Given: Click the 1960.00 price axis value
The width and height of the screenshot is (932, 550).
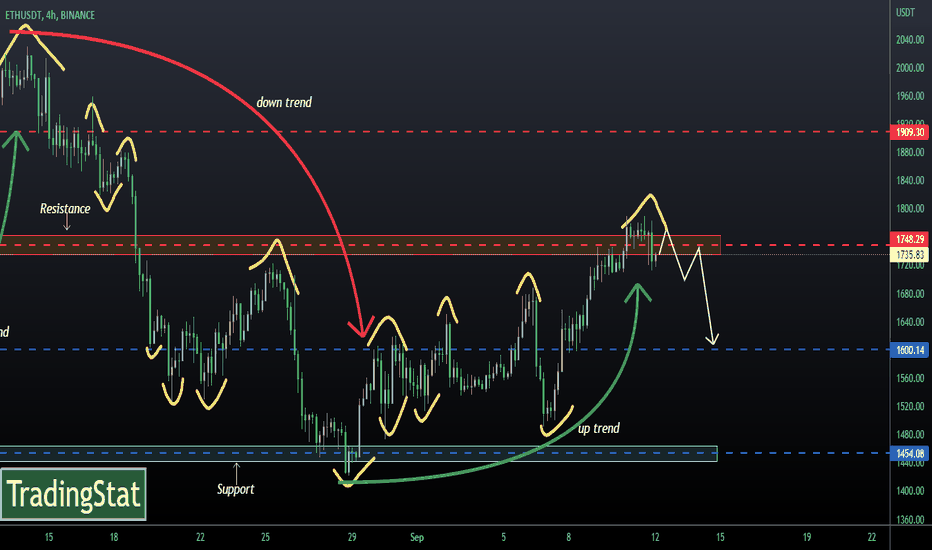Looking at the screenshot, I should [910, 96].
